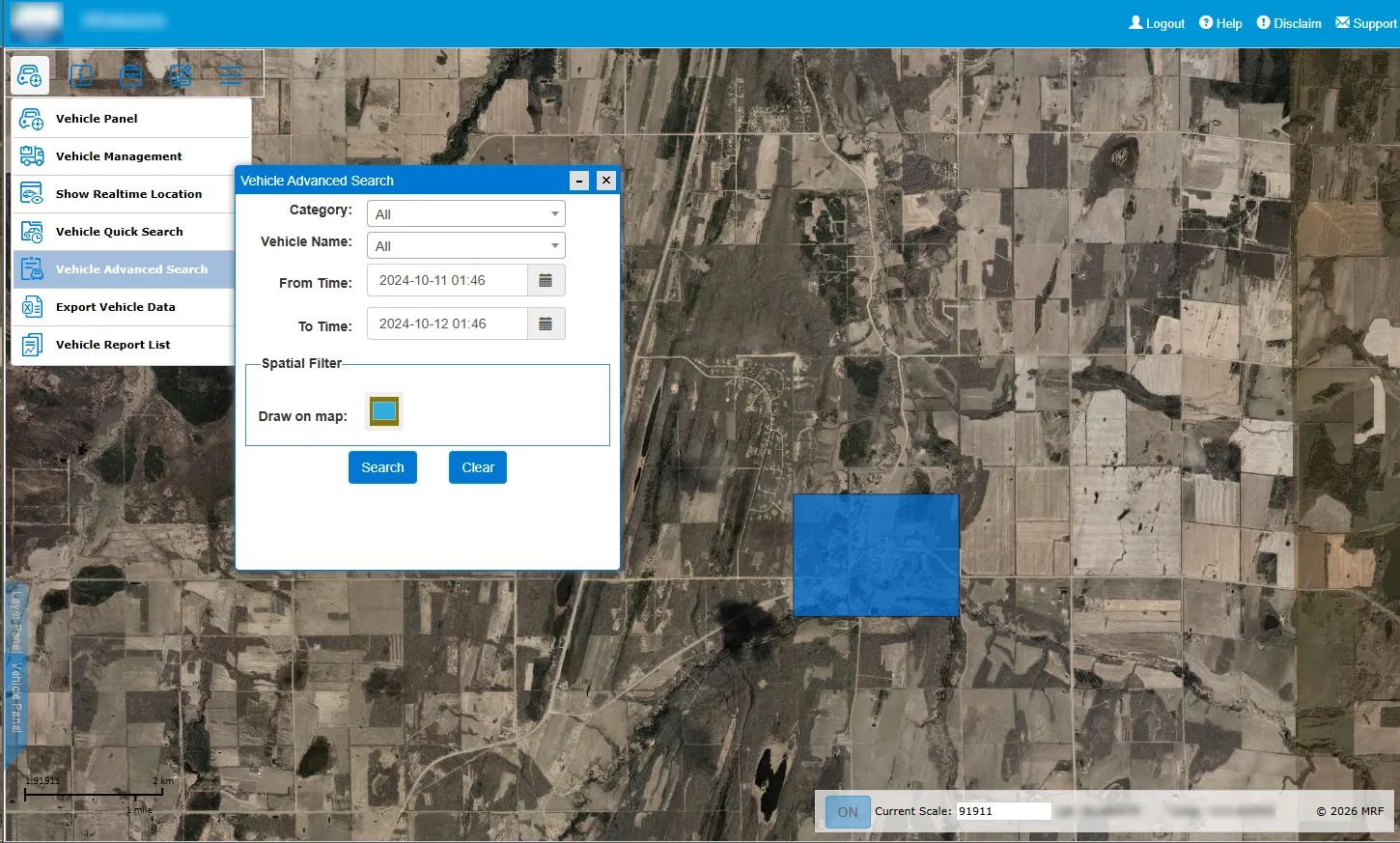Open Vehicle Report List menu item

(124, 345)
